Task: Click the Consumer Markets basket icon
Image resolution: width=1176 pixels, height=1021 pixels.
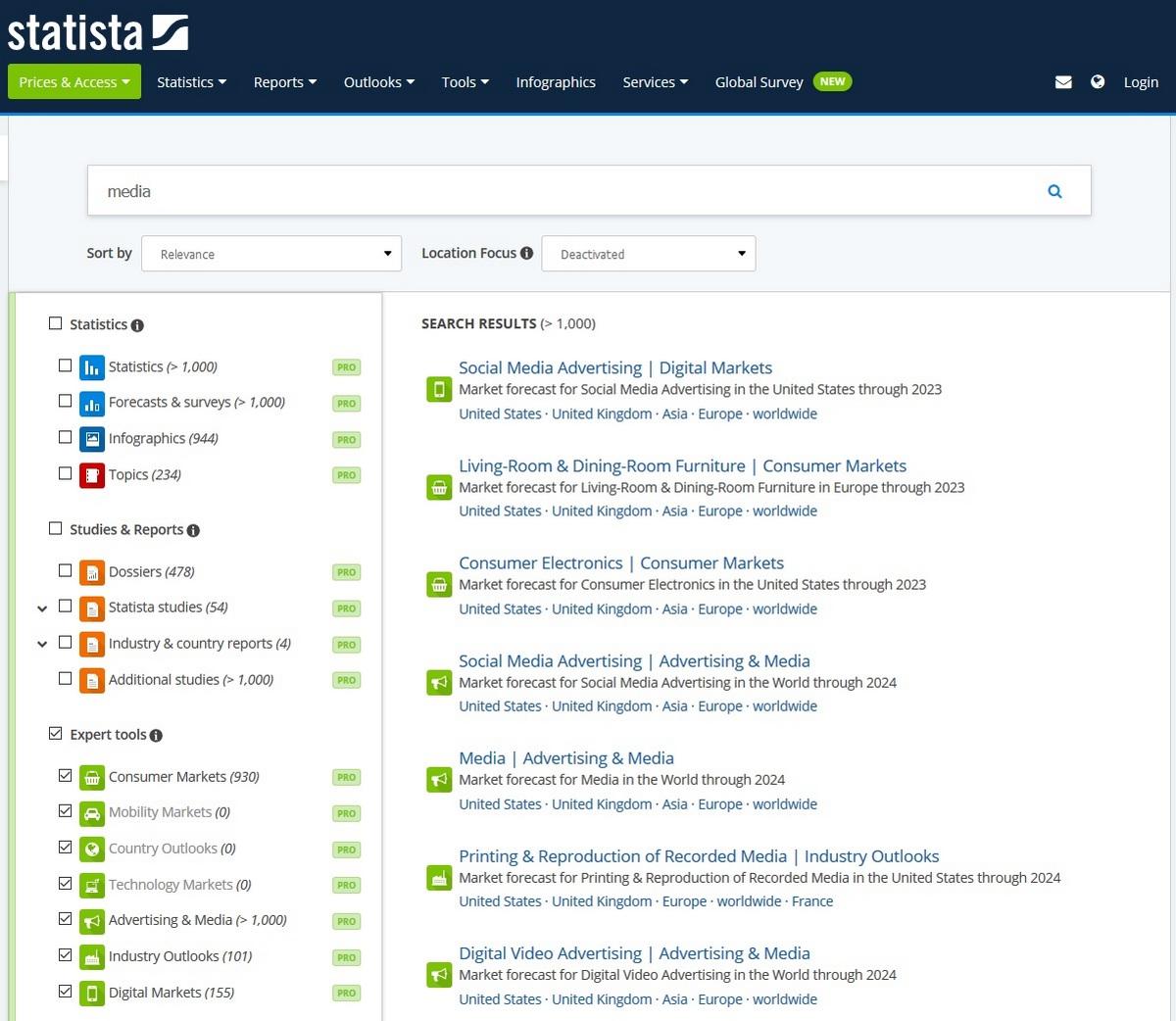Action: (x=91, y=777)
